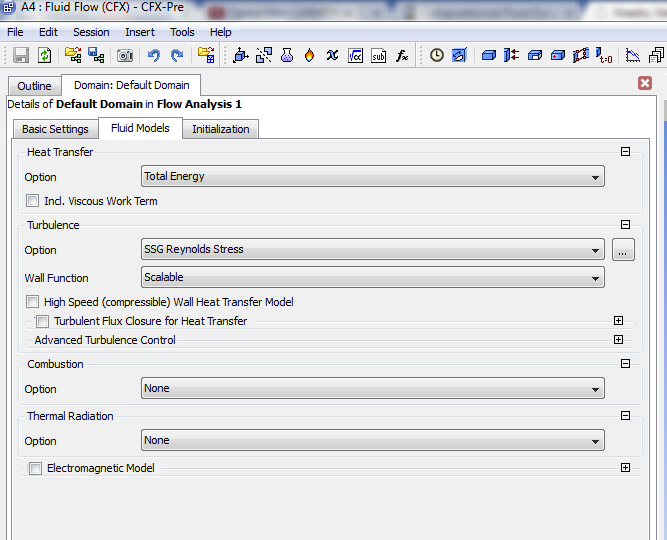Open the Help menu
This screenshot has height=540, width=667.
coord(220,32)
